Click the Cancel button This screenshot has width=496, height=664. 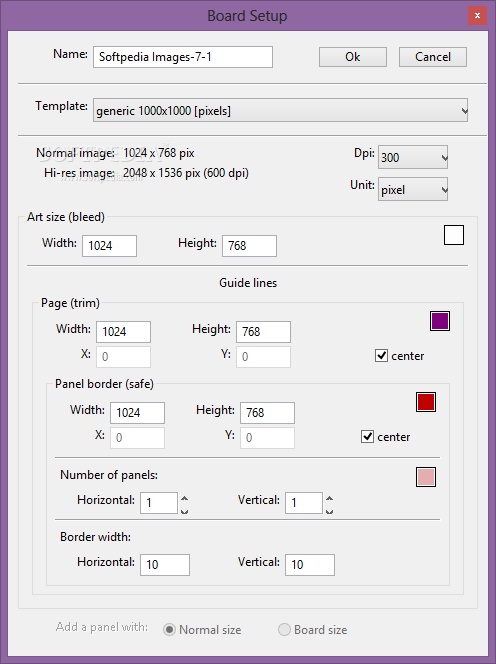pyautogui.click(x=432, y=57)
